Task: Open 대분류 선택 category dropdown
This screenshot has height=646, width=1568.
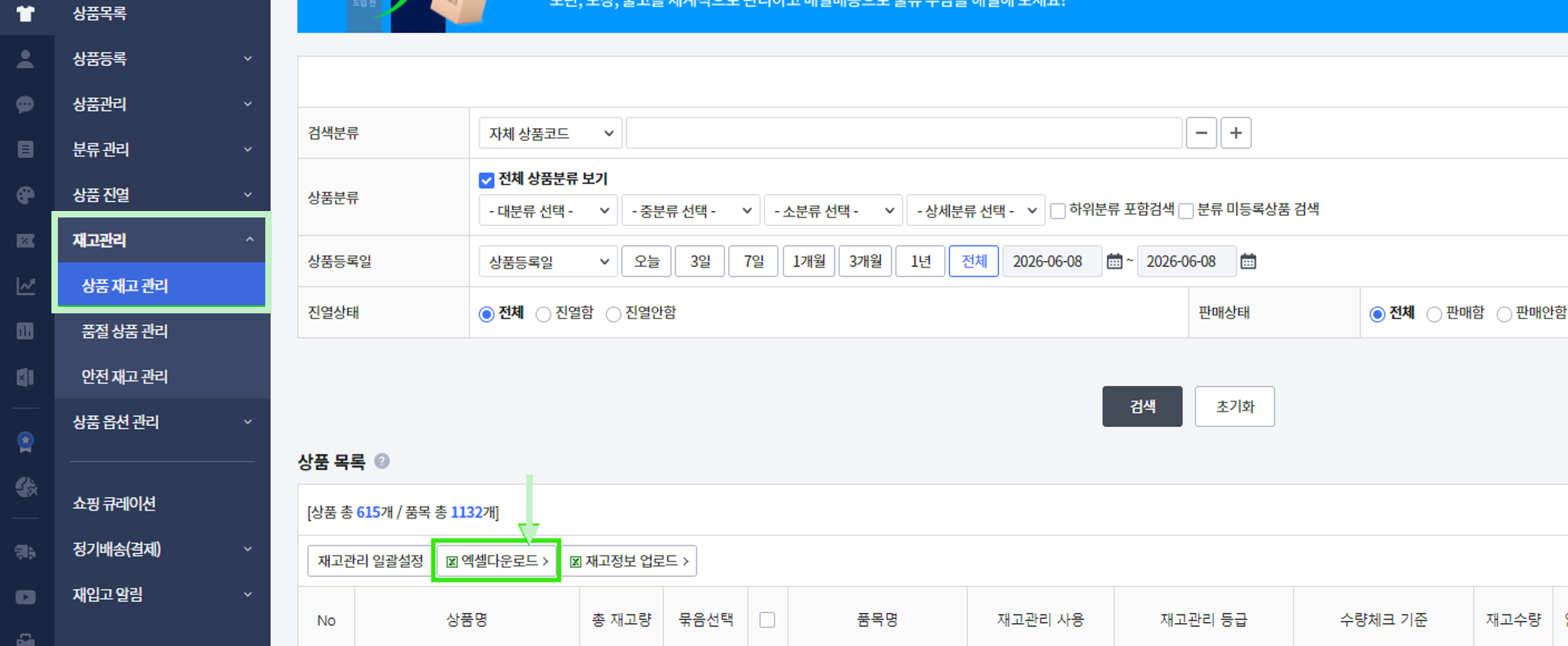Action: (x=548, y=210)
